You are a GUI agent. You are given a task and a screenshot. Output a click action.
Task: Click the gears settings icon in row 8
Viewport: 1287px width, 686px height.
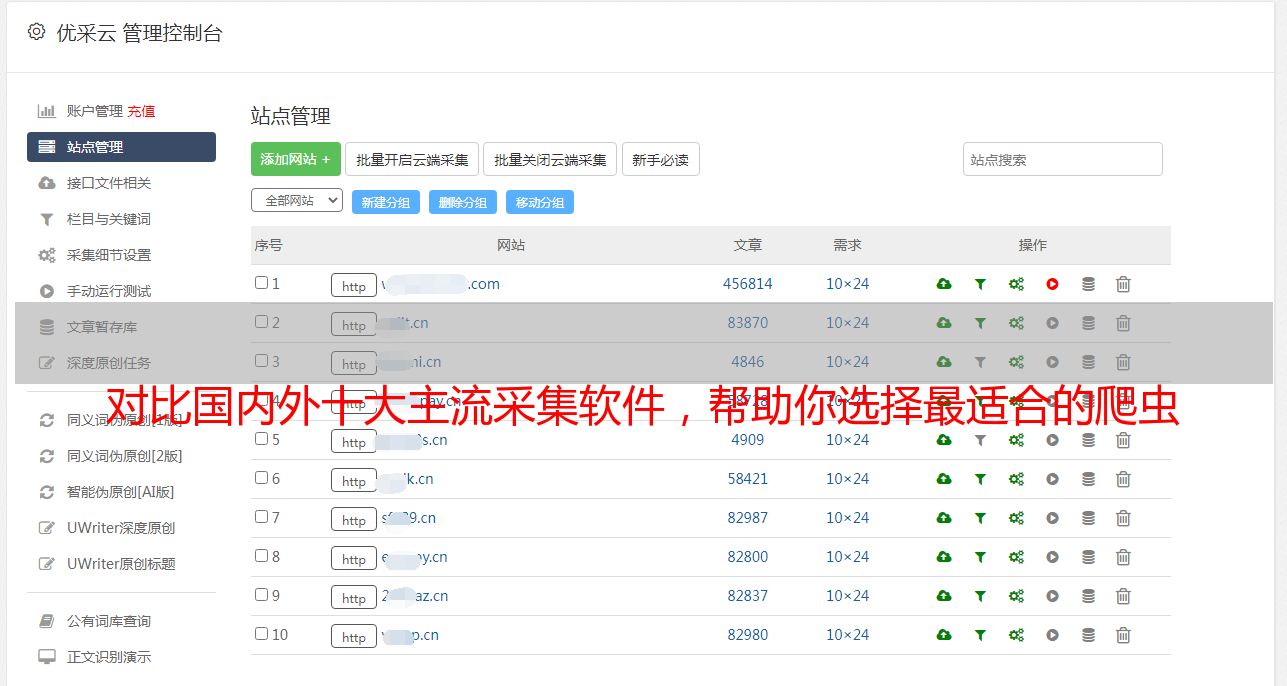pyautogui.click(x=1016, y=557)
